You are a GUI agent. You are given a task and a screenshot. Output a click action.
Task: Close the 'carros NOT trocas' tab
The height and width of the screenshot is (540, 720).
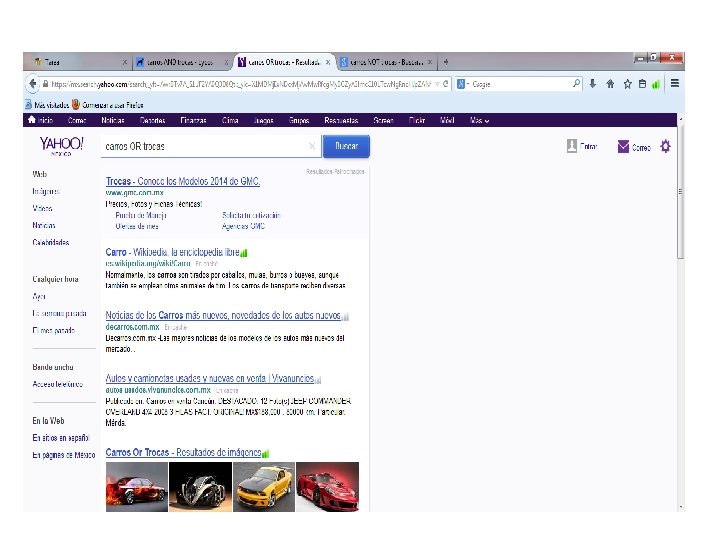[430, 62]
